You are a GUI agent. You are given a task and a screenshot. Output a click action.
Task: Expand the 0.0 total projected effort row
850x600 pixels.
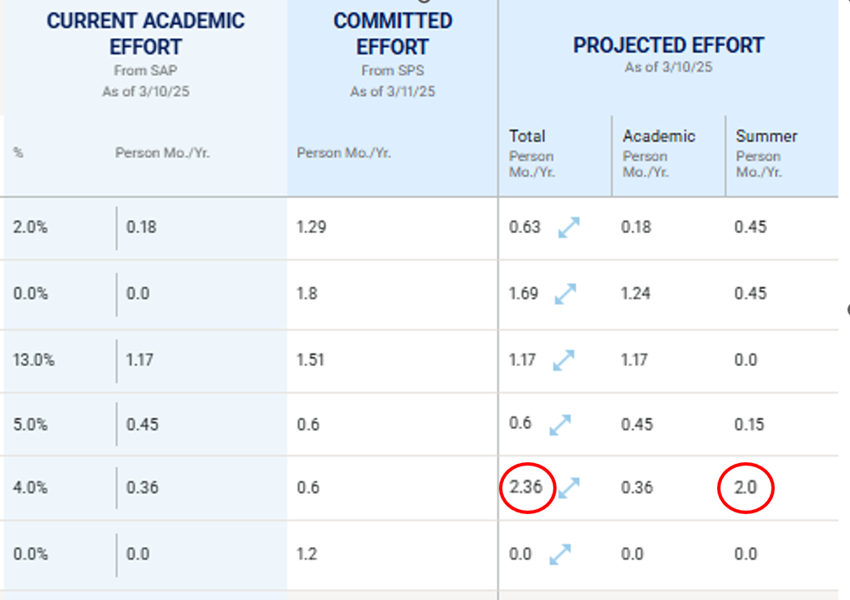pyautogui.click(x=560, y=554)
